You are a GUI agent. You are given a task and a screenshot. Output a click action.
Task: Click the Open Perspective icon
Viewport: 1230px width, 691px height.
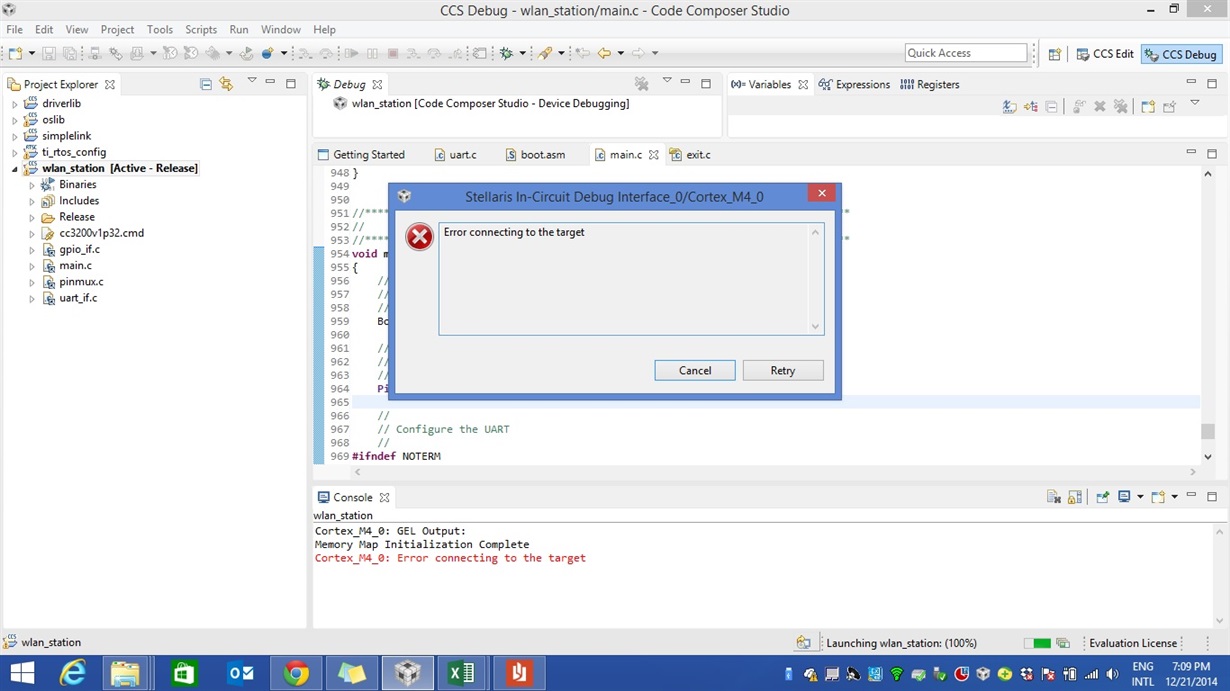[1054, 54]
